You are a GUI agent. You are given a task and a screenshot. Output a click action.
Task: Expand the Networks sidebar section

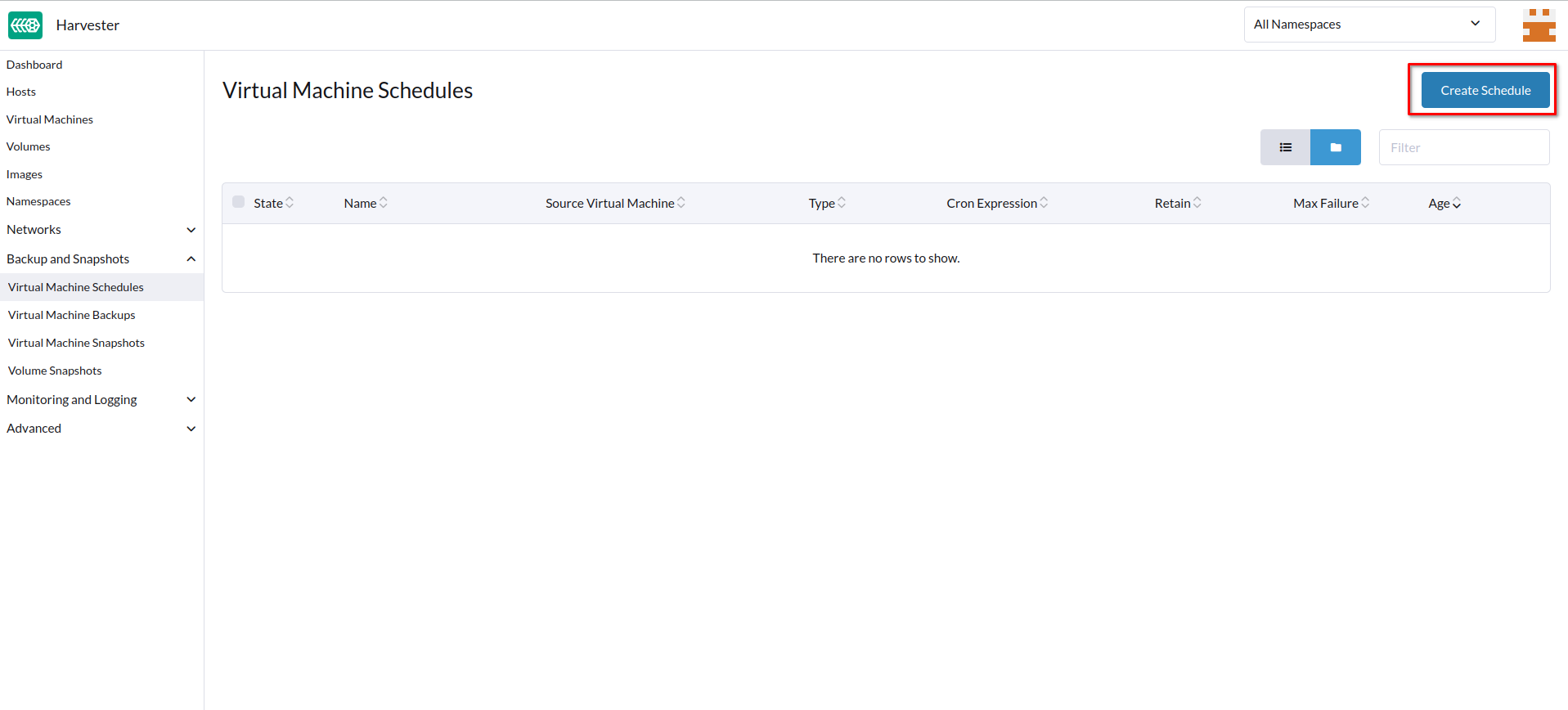[x=101, y=230]
